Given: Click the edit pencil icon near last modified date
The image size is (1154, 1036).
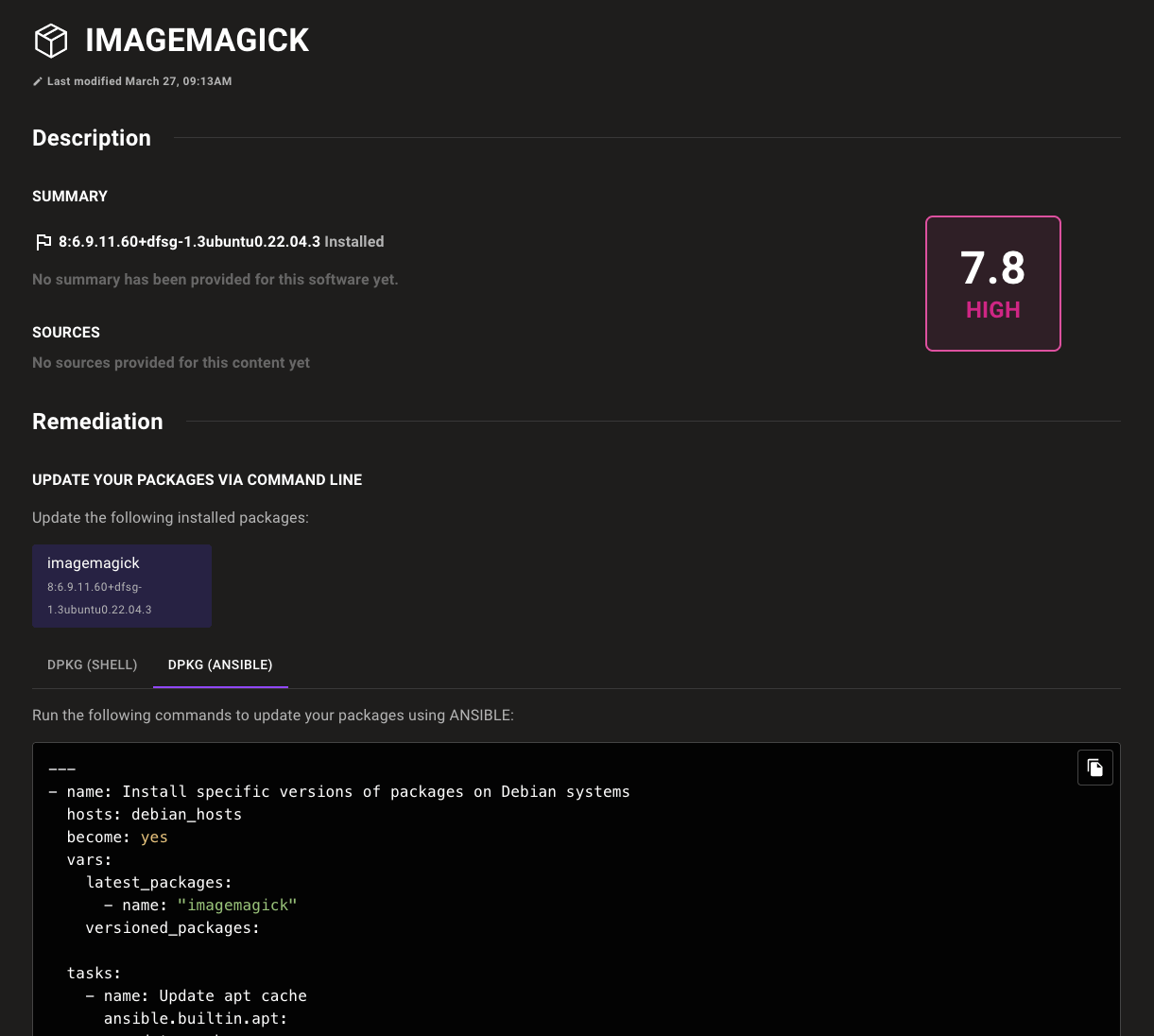Looking at the screenshot, I should pos(37,81).
